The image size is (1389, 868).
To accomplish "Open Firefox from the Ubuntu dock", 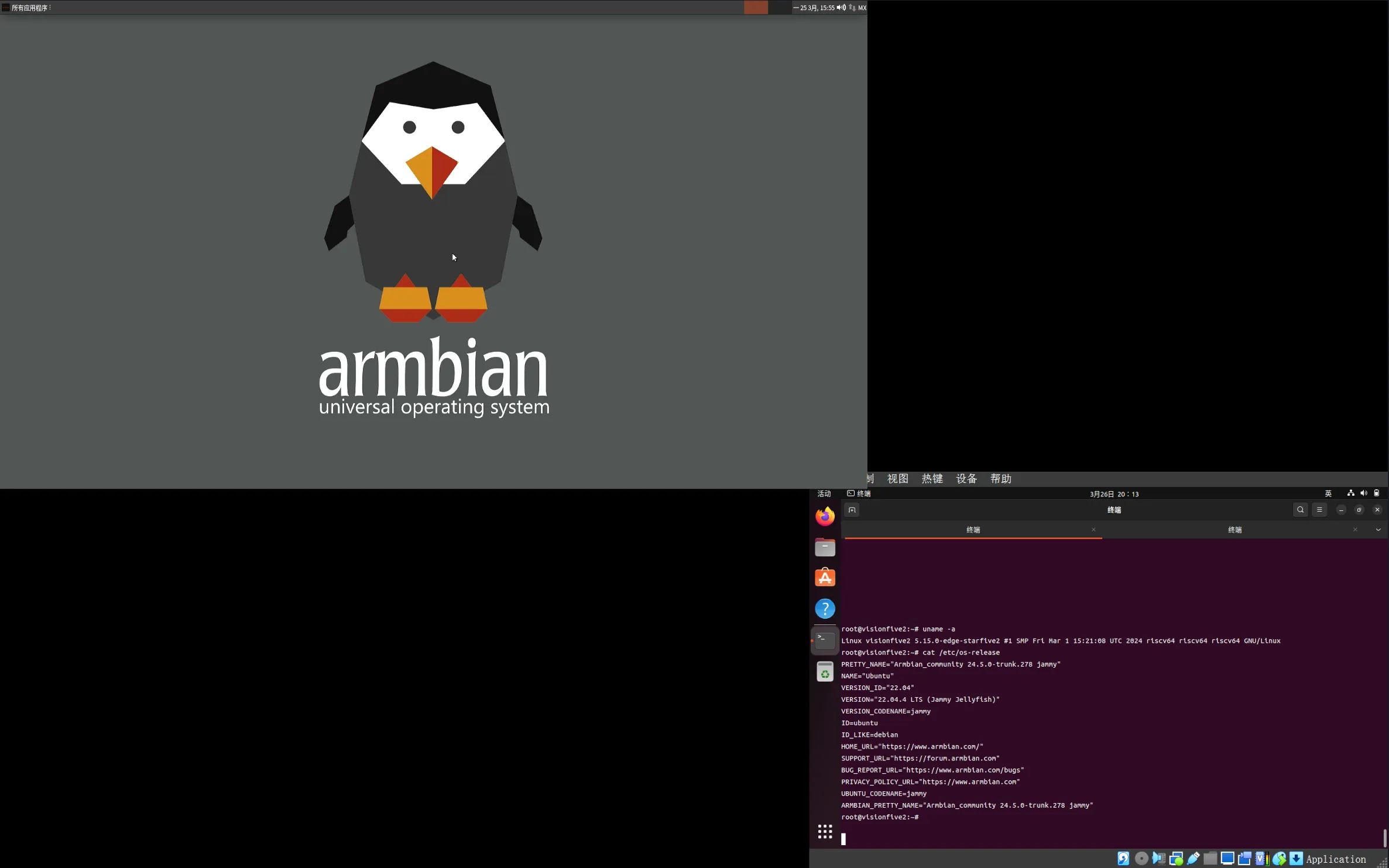I will (825, 517).
